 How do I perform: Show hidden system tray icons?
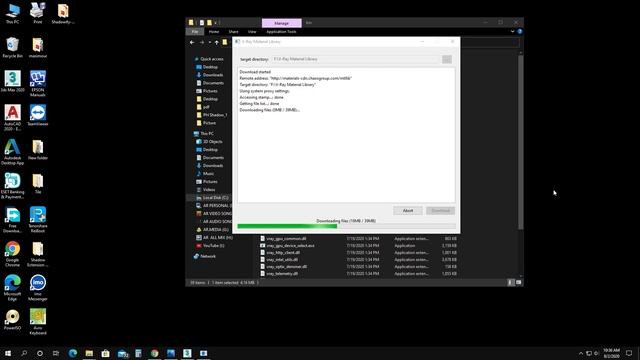pyautogui.click(x=581, y=353)
